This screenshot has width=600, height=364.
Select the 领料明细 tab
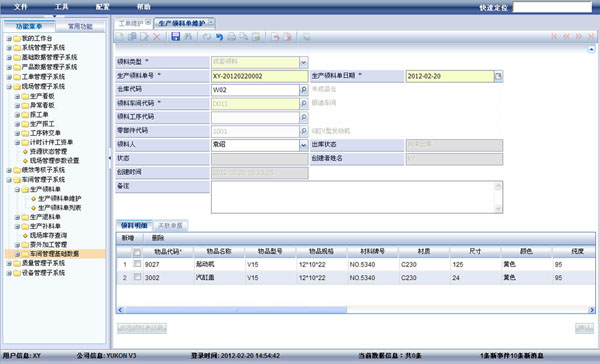(x=134, y=225)
